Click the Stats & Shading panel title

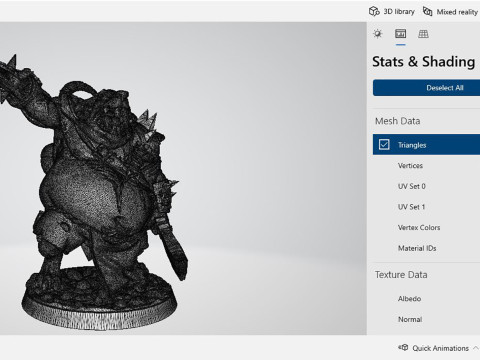coord(423,62)
